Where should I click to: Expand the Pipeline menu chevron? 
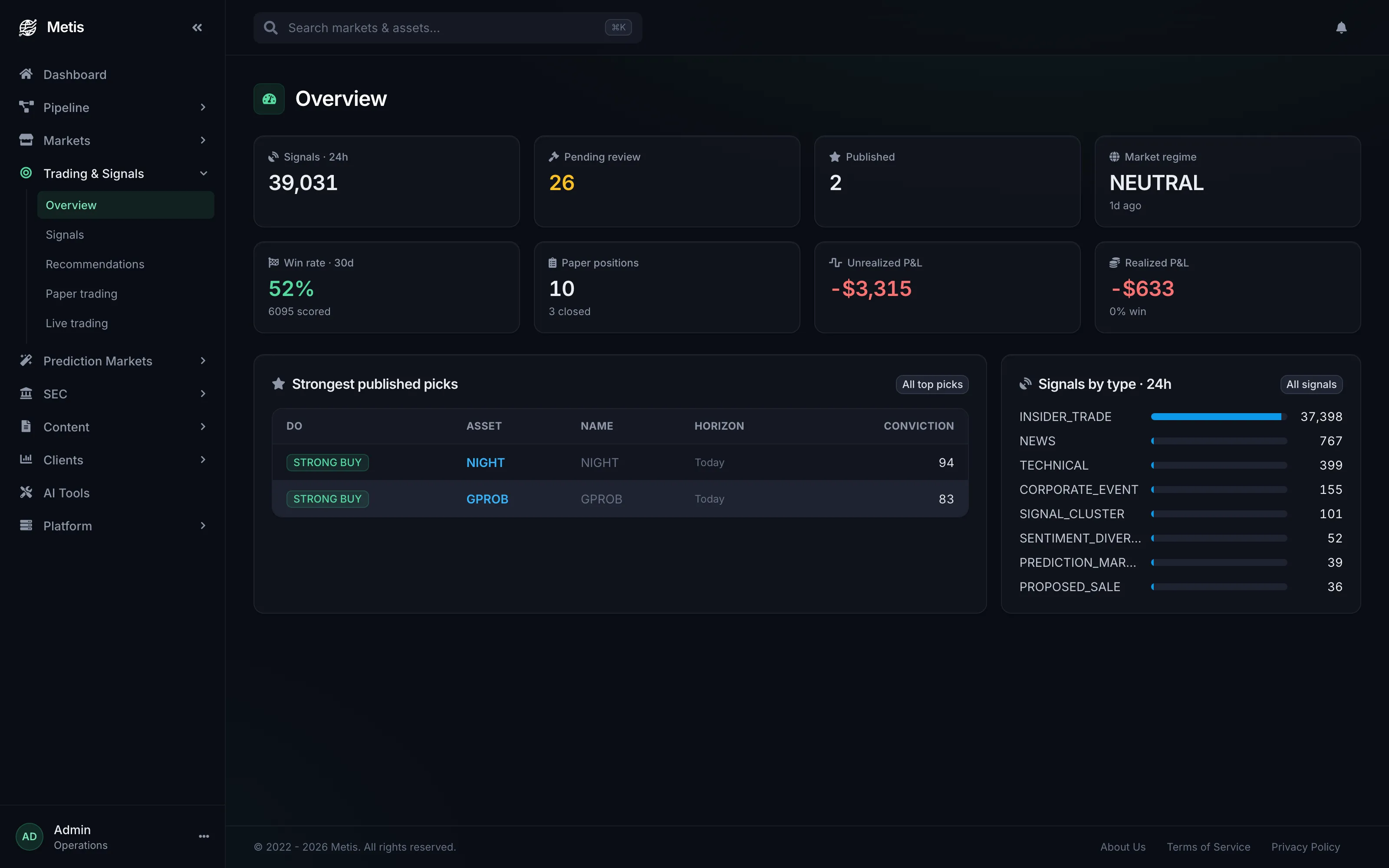point(203,107)
